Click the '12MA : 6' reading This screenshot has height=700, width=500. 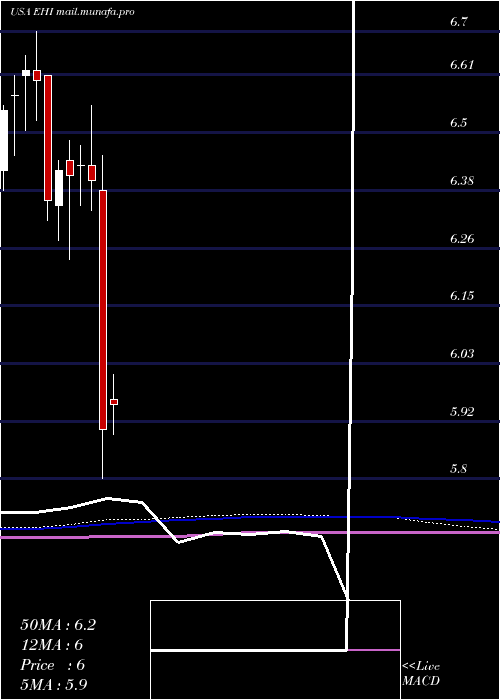pyautogui.click(x=52, y=645)
